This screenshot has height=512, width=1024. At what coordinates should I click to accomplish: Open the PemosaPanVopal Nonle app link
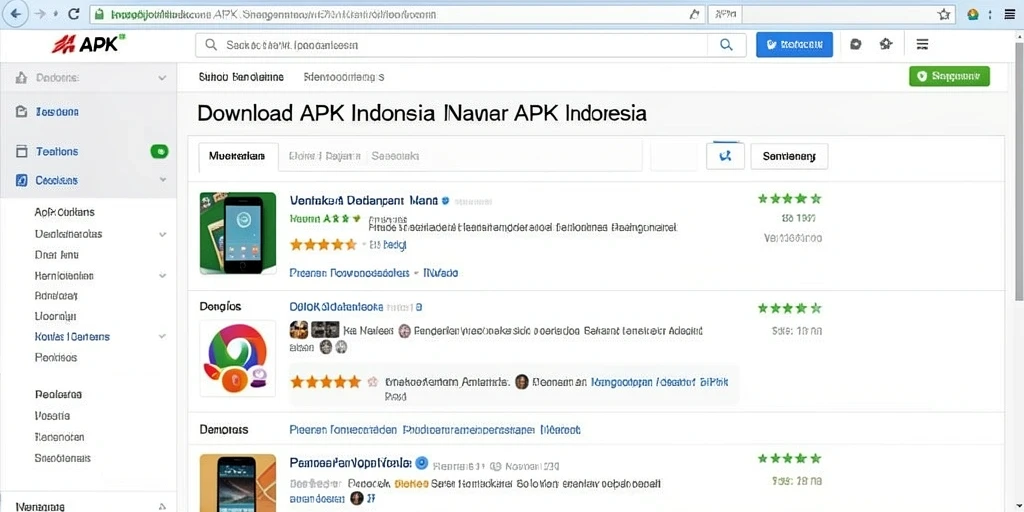click(x=351, y=462)
